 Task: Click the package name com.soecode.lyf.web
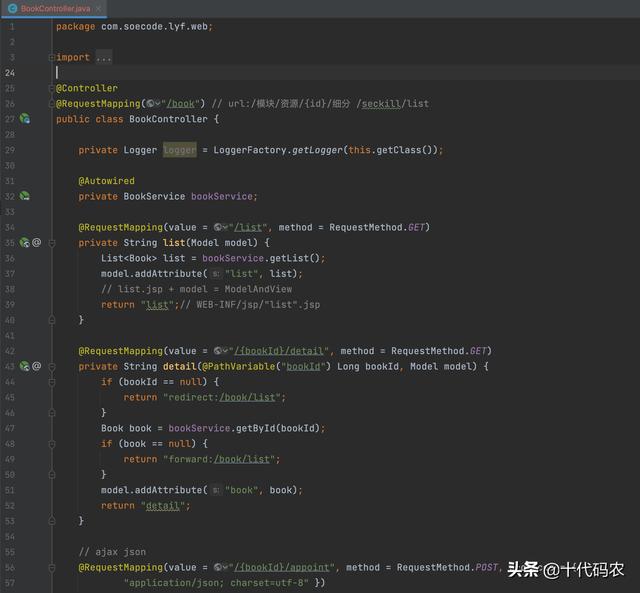coord(154,27)
